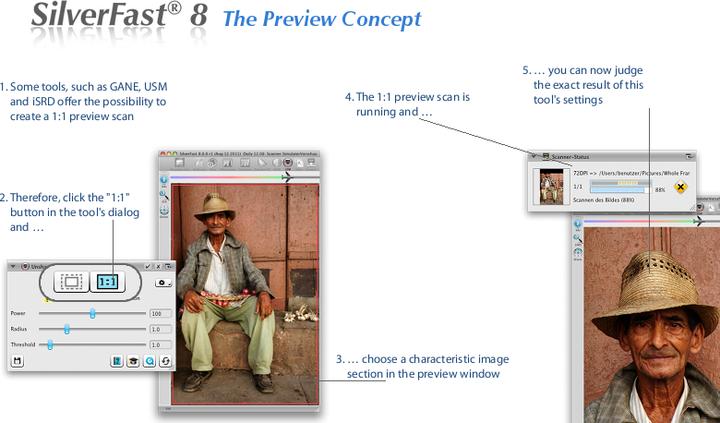Click the 'Scannen des Bildes (88%)' status text
This screenshot has height=423, width=720.
pyautogui.click(x=604, y=200)
